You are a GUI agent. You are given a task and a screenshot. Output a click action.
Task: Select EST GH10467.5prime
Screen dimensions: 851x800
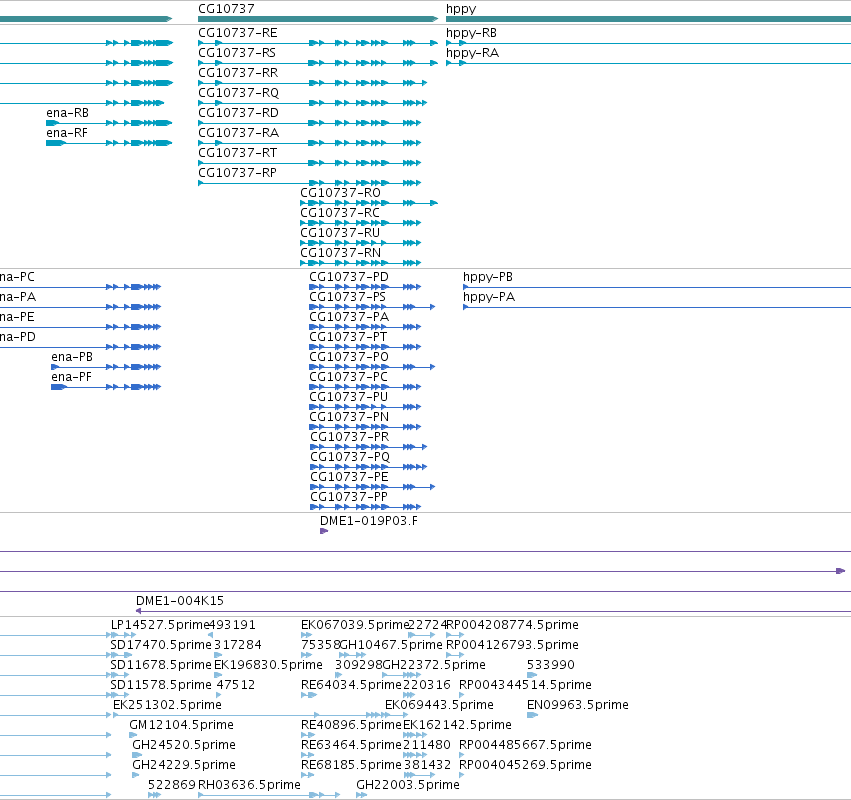point(391,645)
